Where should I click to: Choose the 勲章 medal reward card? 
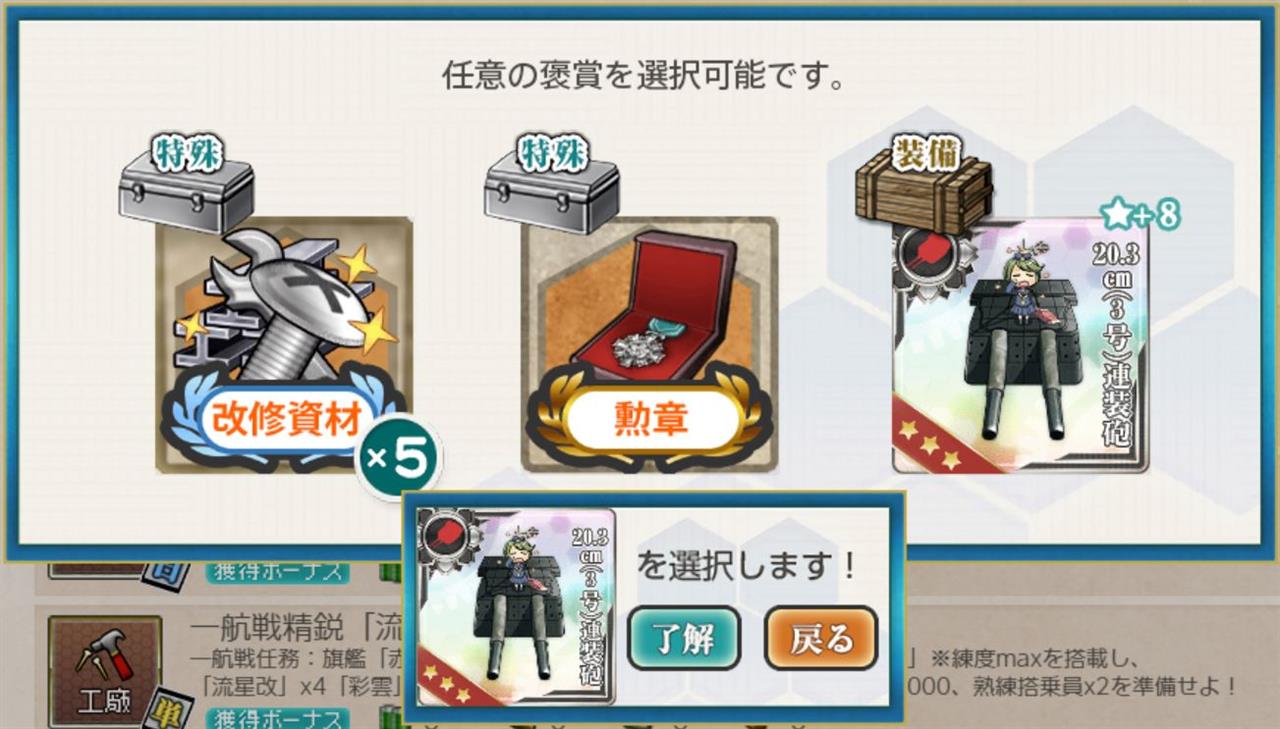649,345
